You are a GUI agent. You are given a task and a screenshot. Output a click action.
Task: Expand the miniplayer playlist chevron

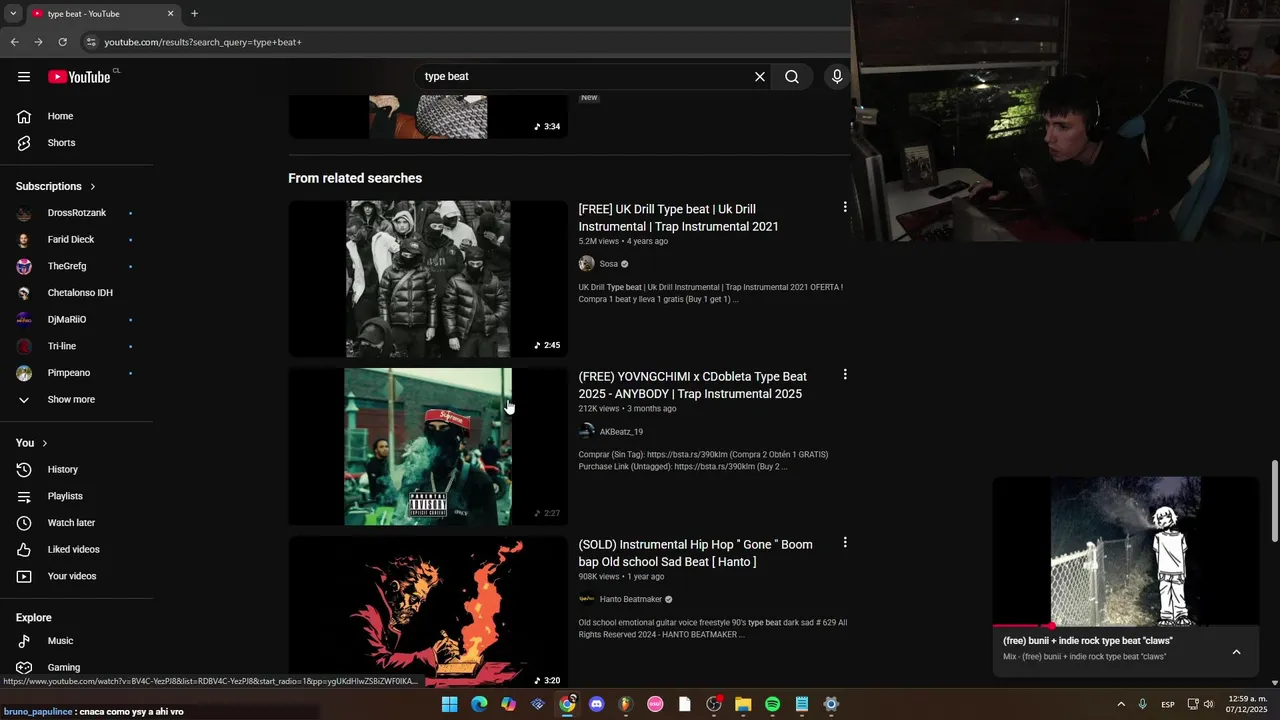(1236, 652)
